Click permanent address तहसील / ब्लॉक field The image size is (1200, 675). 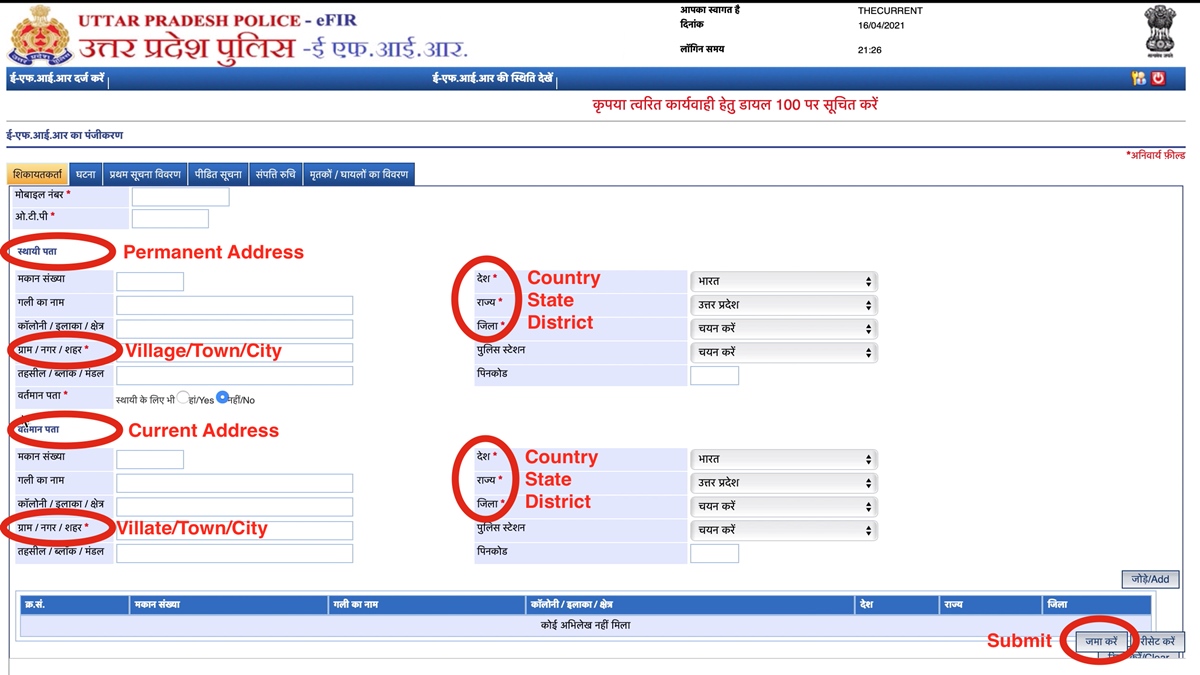click(235, 376)
